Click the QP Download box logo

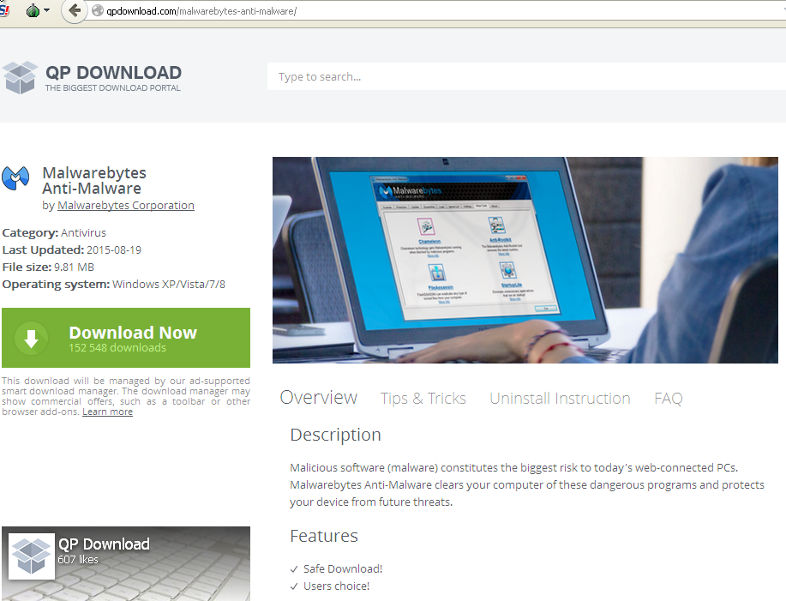click(x=20, y=78)
